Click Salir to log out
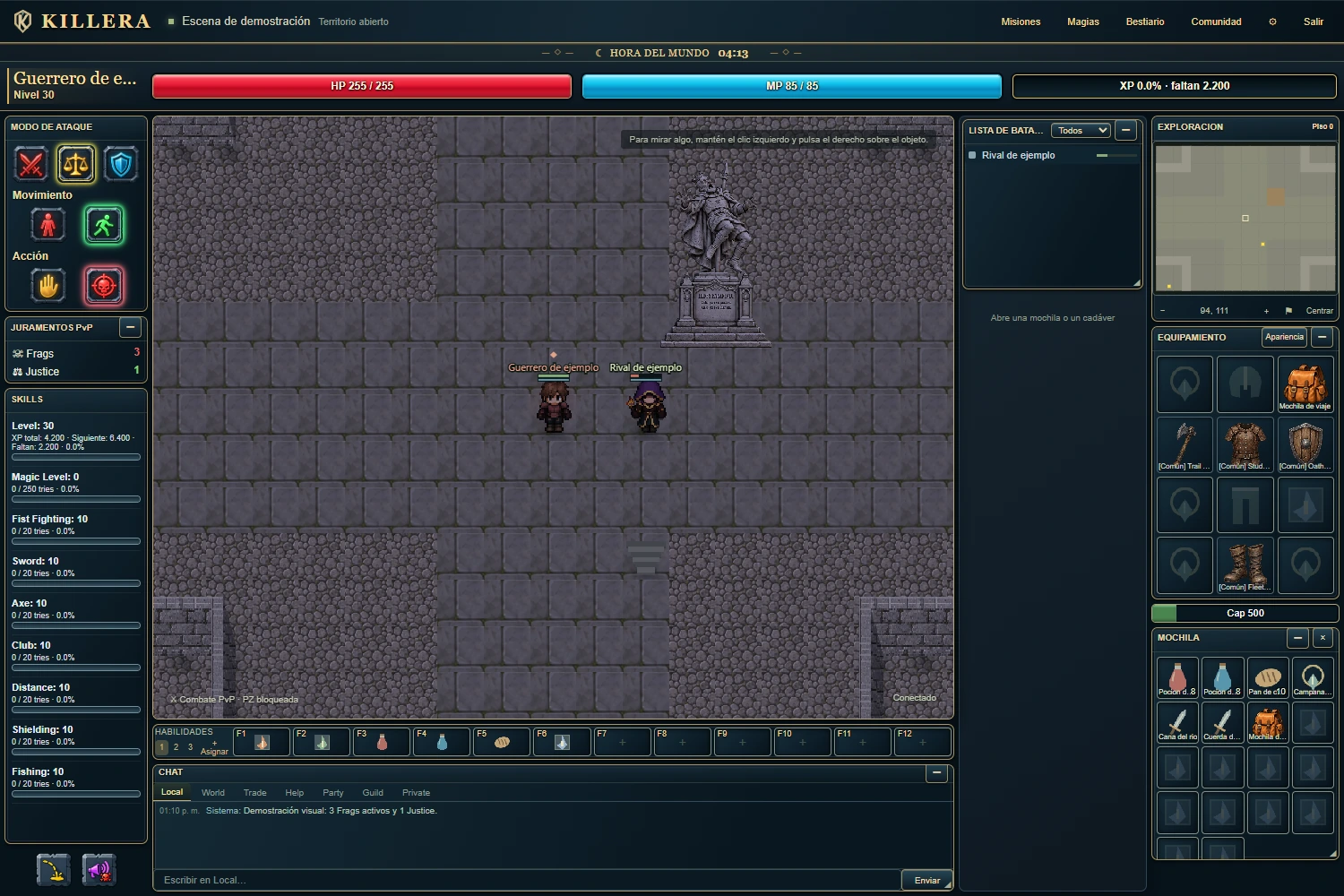 click(1314, 22)
